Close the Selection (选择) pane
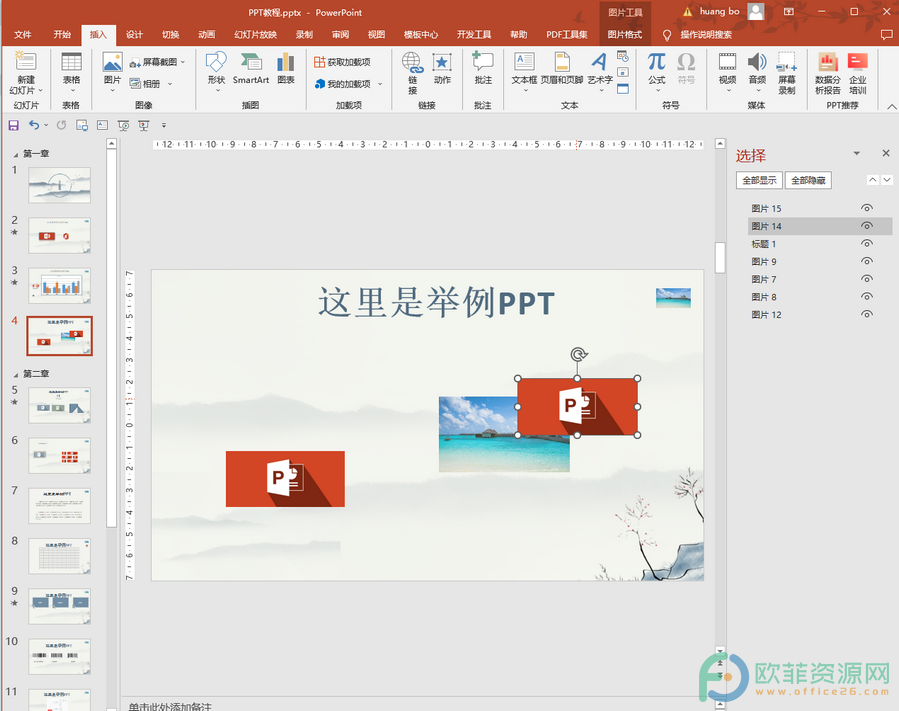This screenshot has height=711, width=899. (886, 153)
